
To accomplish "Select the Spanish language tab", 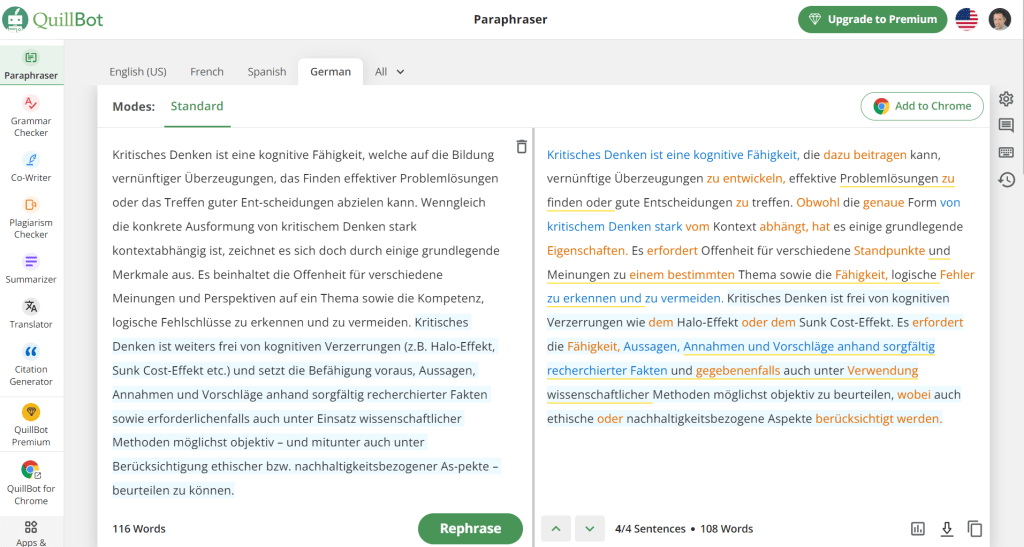I will pyautogui.click(x=267, y=72).
